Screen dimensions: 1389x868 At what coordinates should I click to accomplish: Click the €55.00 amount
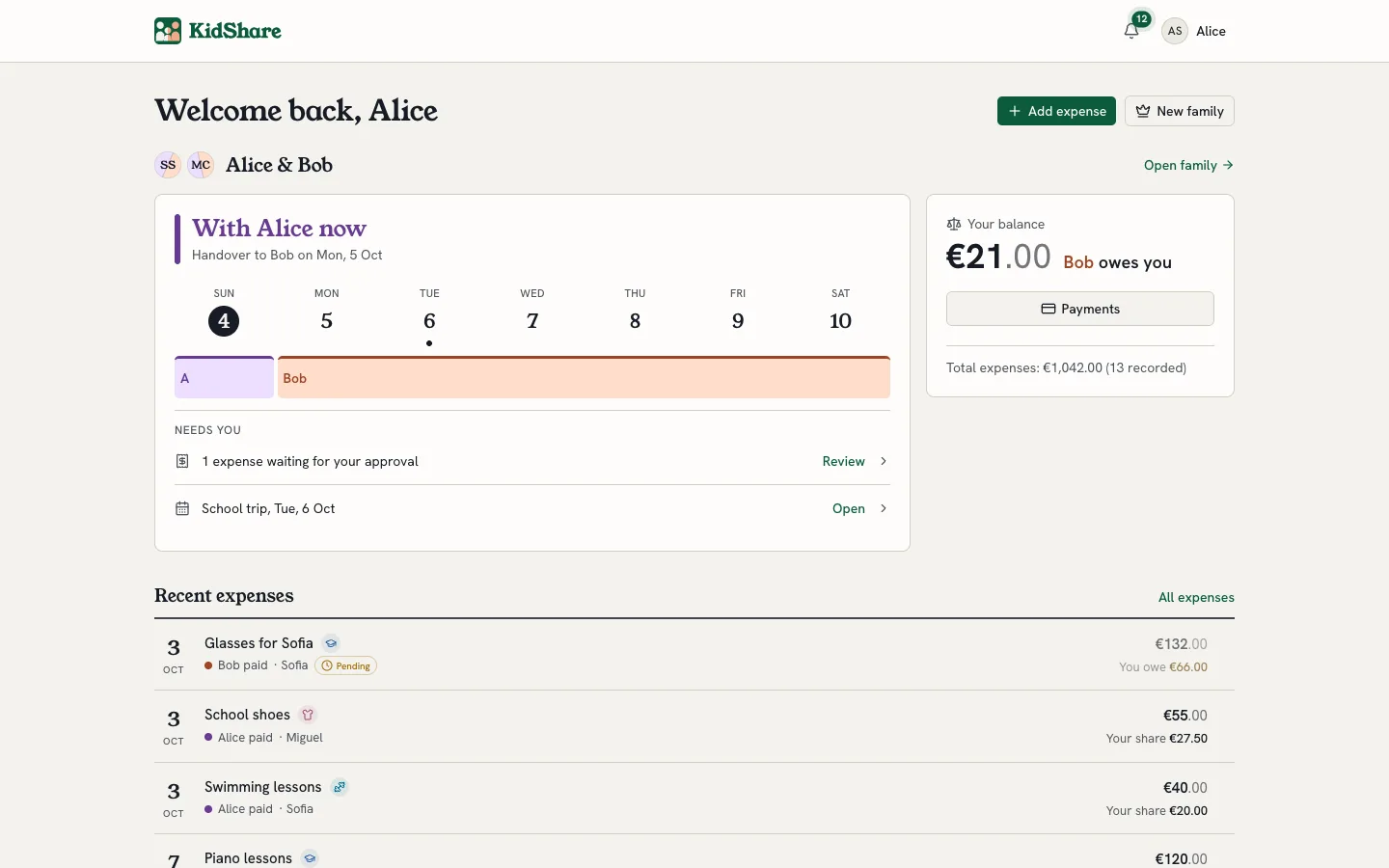click(x=1185, y=716)
